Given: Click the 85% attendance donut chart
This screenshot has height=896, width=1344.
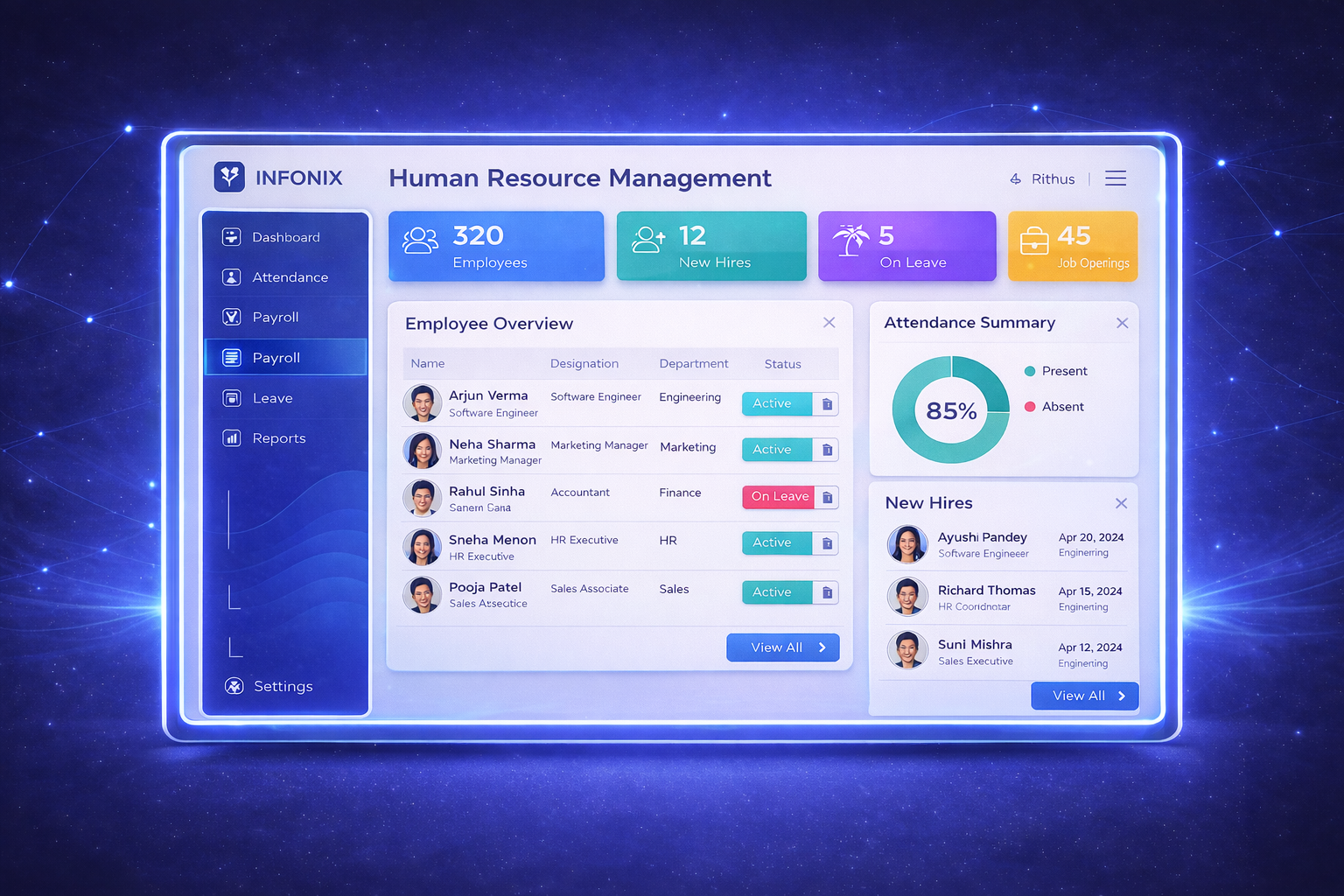Looking at the screenshot, I should (x=950, y=409).
